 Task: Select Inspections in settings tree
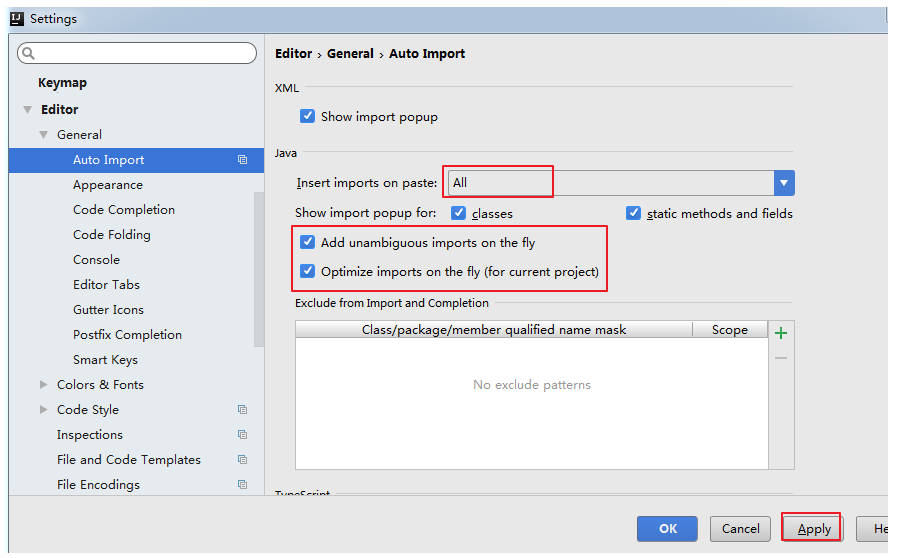point(90,435)
